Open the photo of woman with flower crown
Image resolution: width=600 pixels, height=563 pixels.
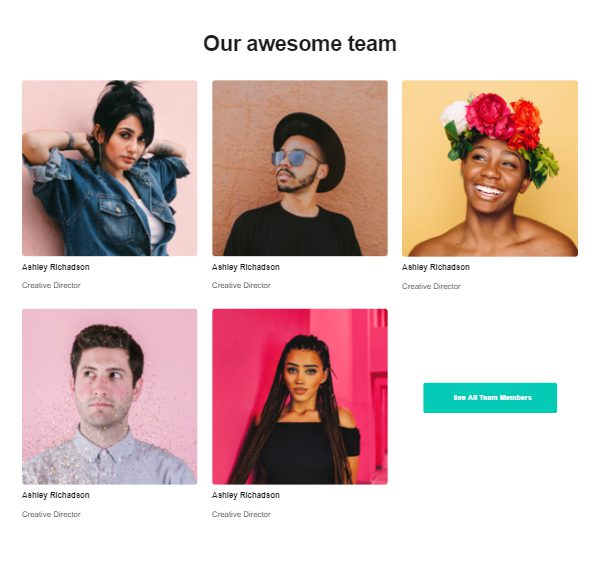490,168
